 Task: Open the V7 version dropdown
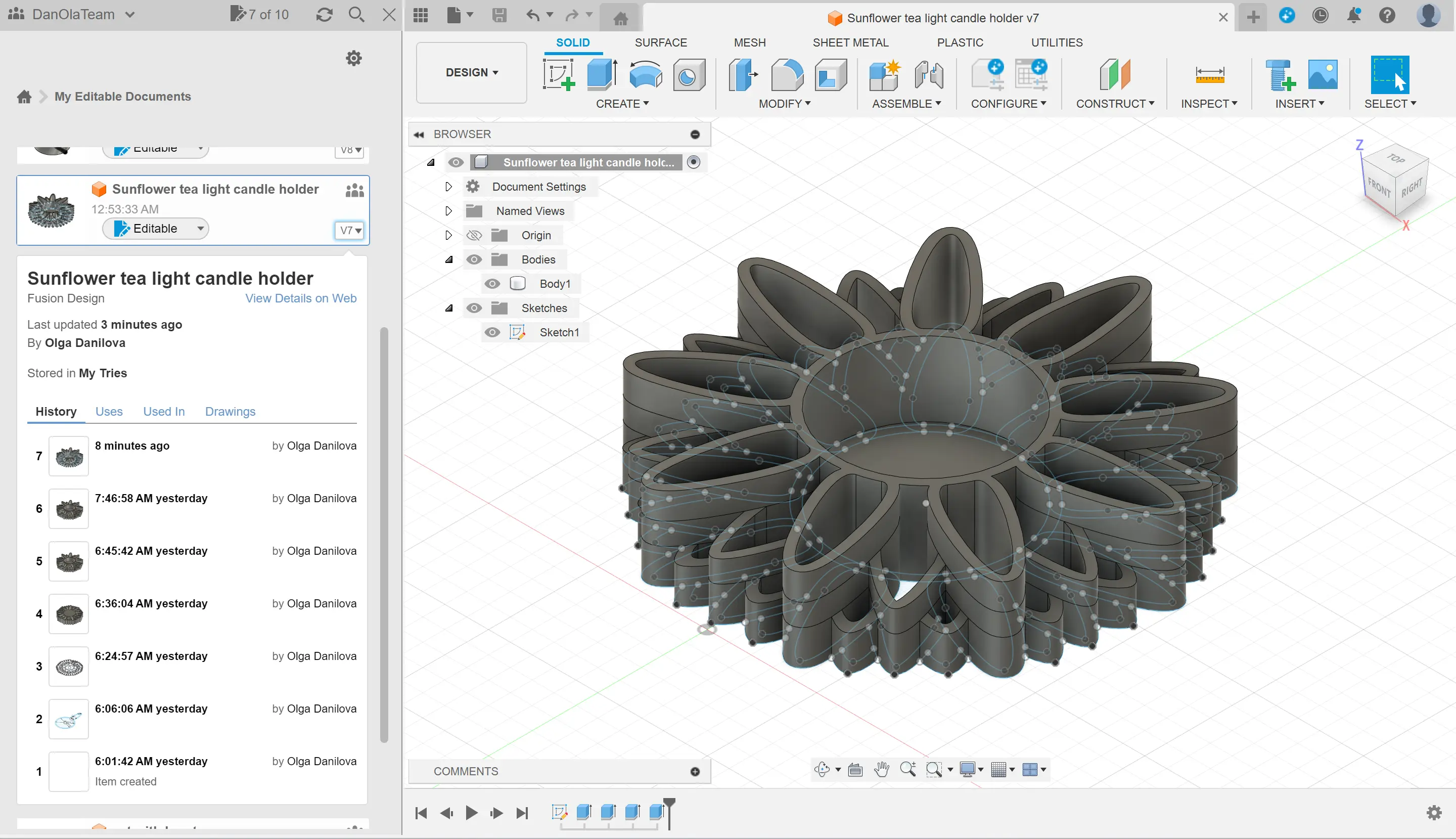click(350, 231)
